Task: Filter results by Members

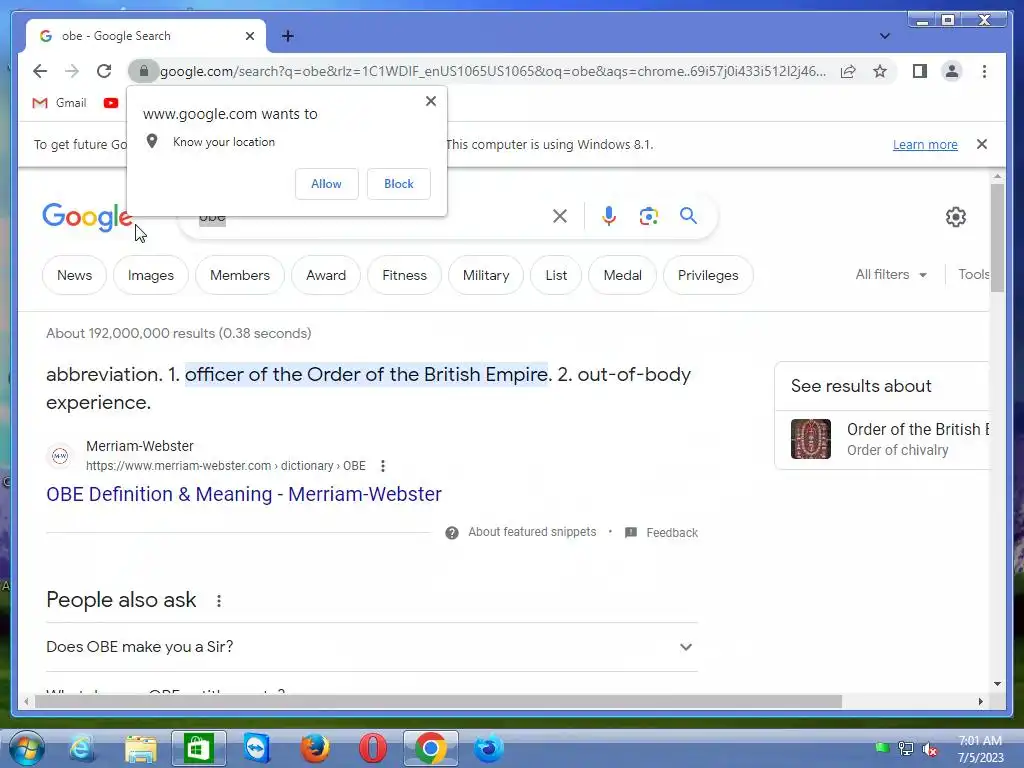Action: point(240,275)
